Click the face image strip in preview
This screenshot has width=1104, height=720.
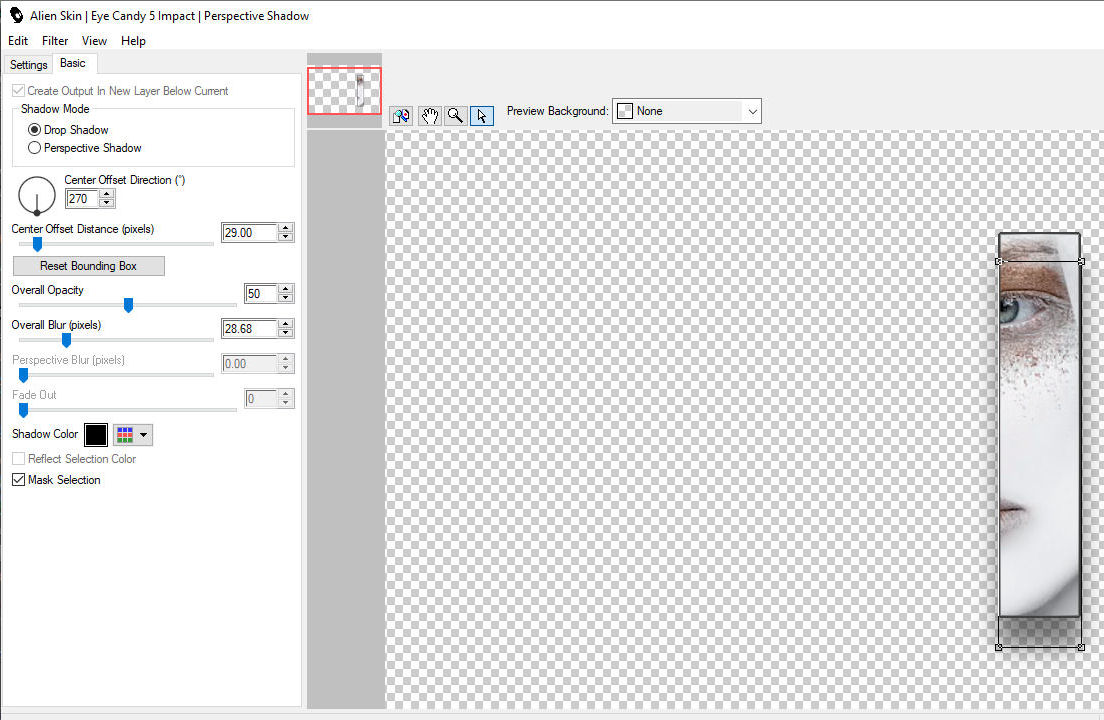click(x=1039, y=425)
